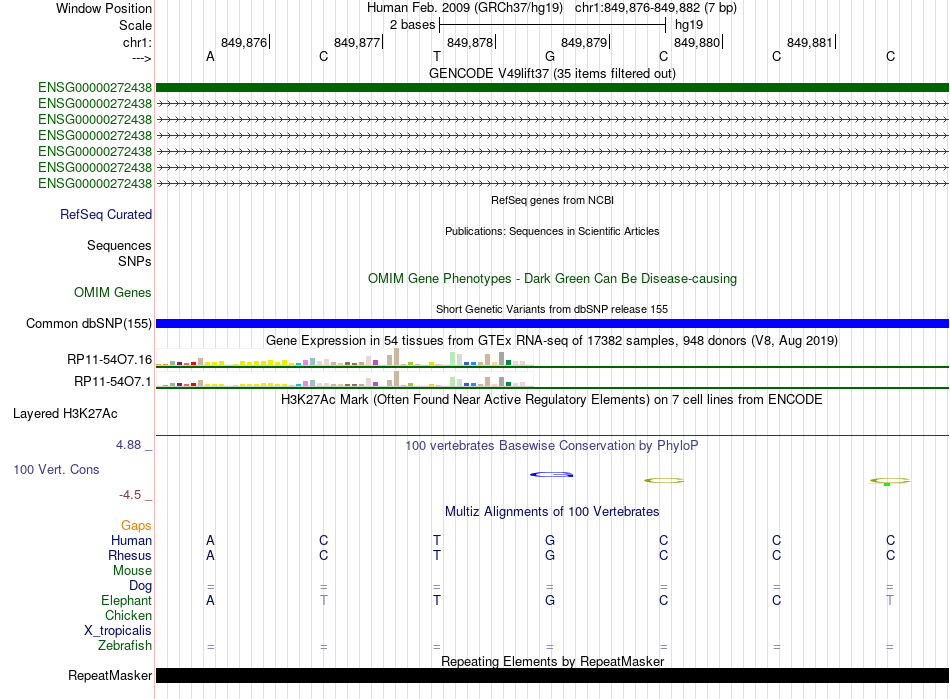950x699 pixels.
Task: Click the RP11-54O7.1 label
Action: click(113, 382)
